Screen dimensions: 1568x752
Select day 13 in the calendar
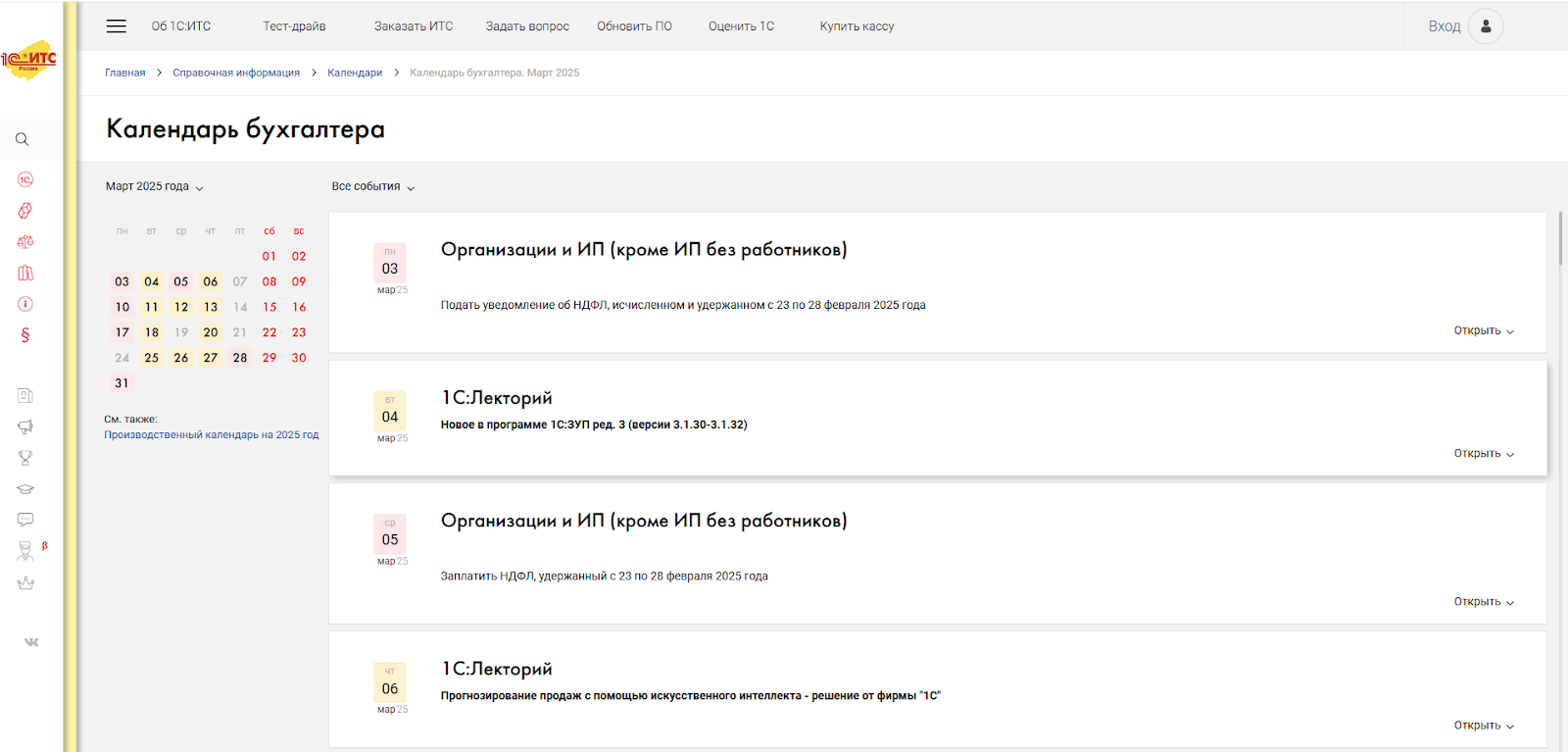211,307
